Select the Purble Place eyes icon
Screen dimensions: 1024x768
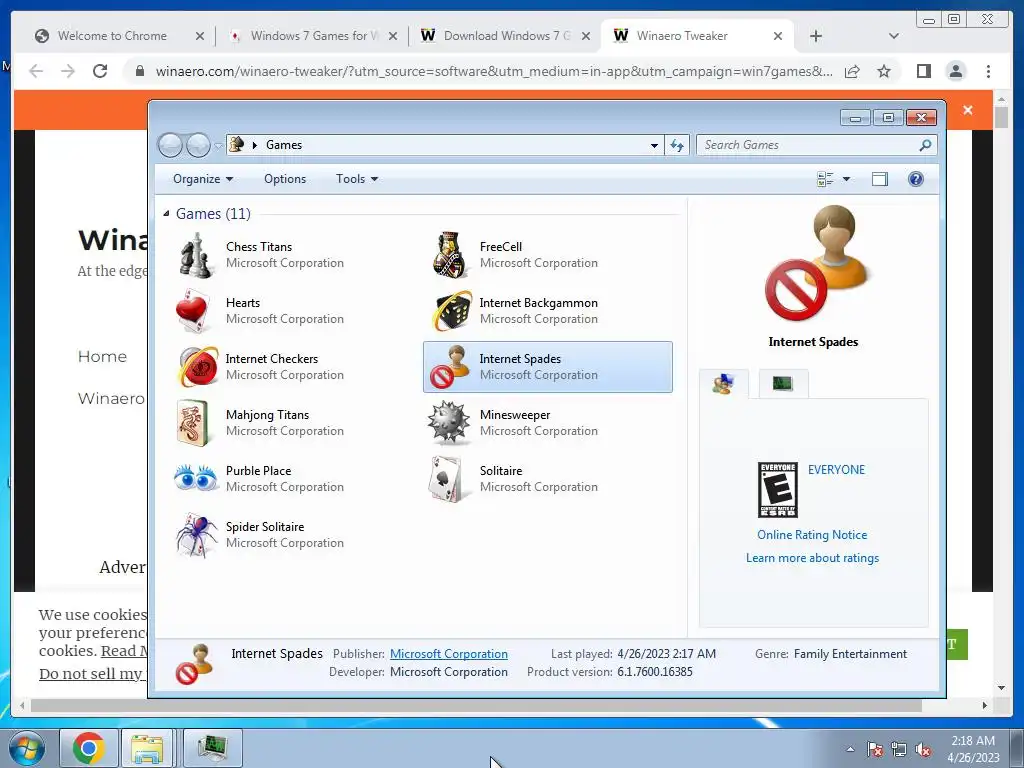point(196,478)
